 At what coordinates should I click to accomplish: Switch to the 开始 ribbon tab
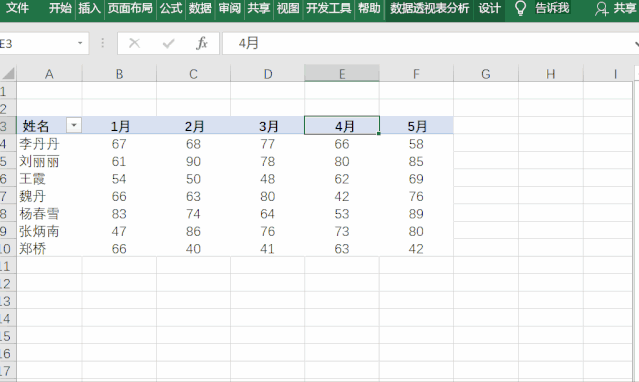point(60,8)
